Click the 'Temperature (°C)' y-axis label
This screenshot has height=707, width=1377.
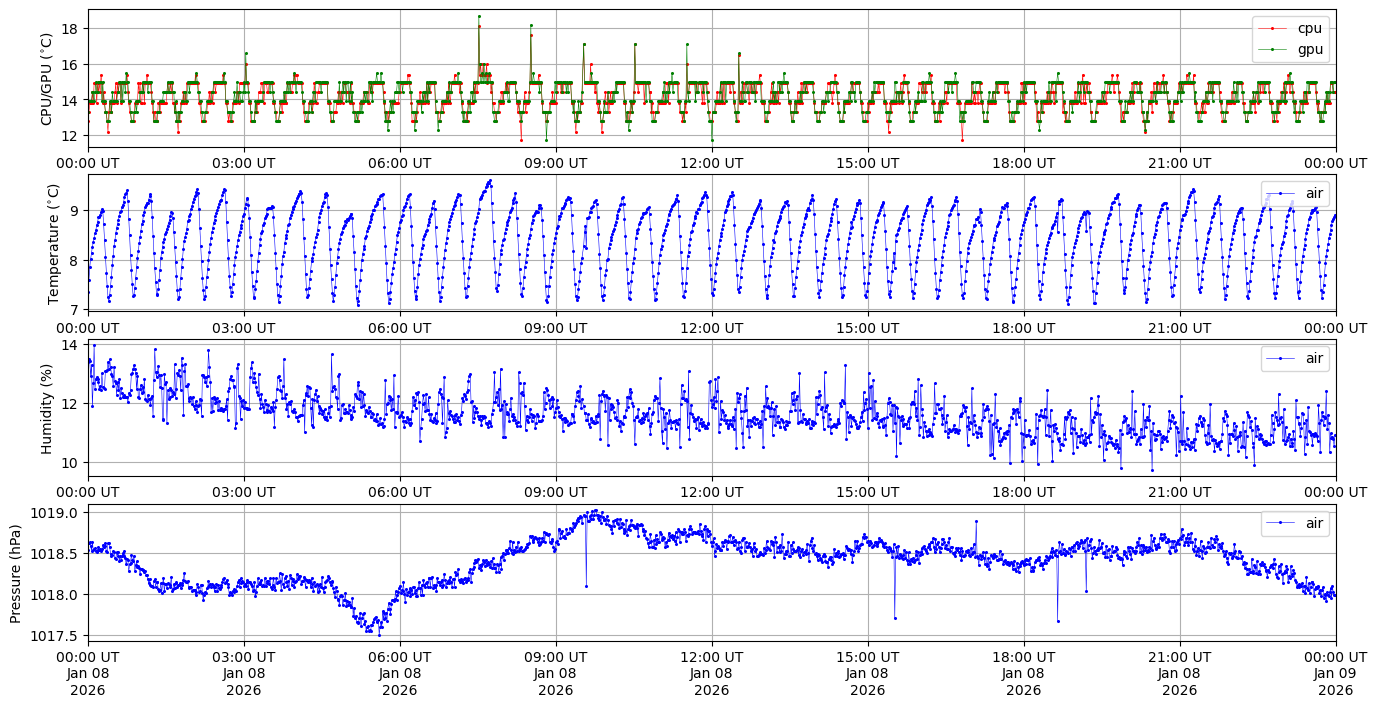53,243
